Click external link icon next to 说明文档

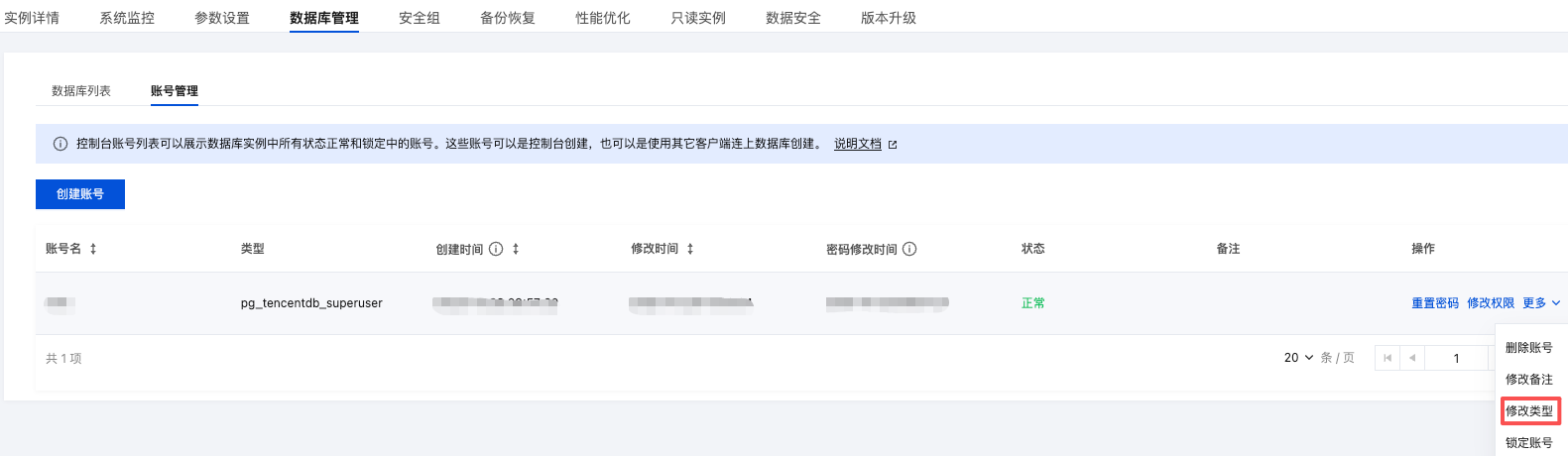(x=893, y=145)
